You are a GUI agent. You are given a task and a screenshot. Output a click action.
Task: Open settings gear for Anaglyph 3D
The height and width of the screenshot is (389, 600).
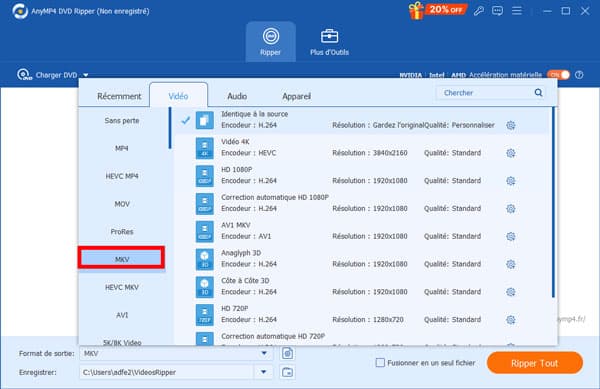510,264
